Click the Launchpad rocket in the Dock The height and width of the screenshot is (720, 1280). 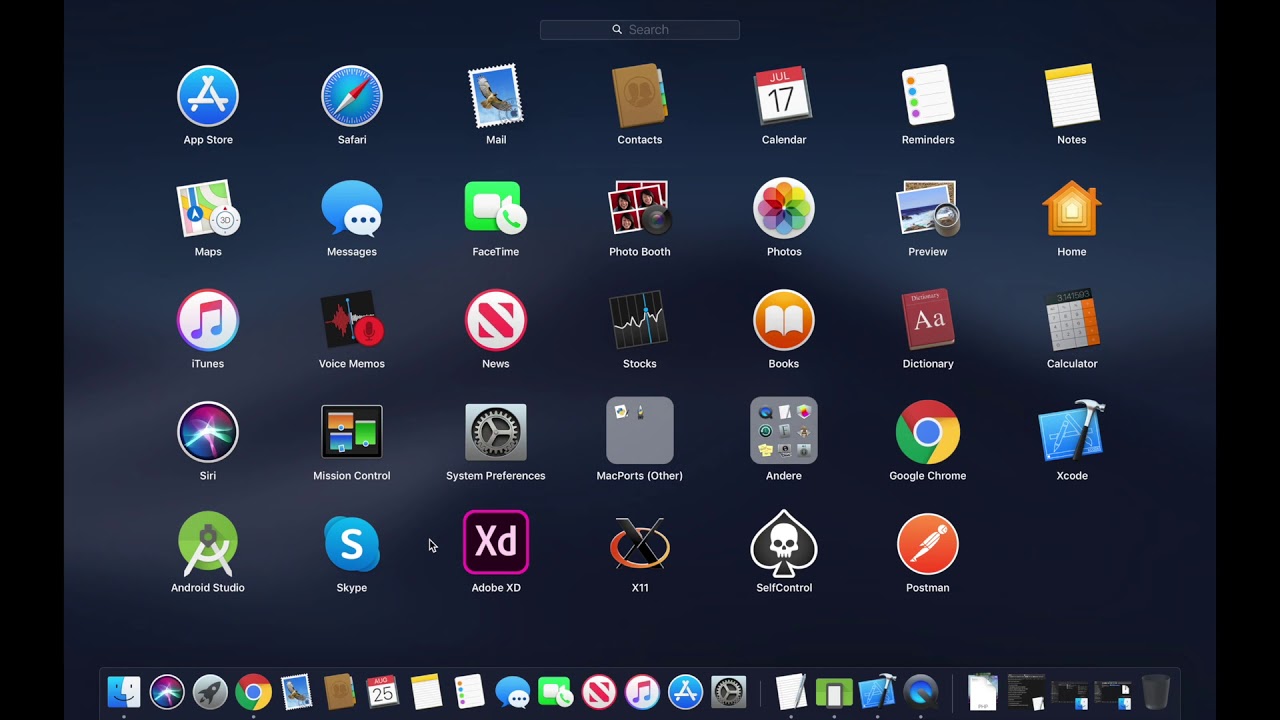pos(210,692)
